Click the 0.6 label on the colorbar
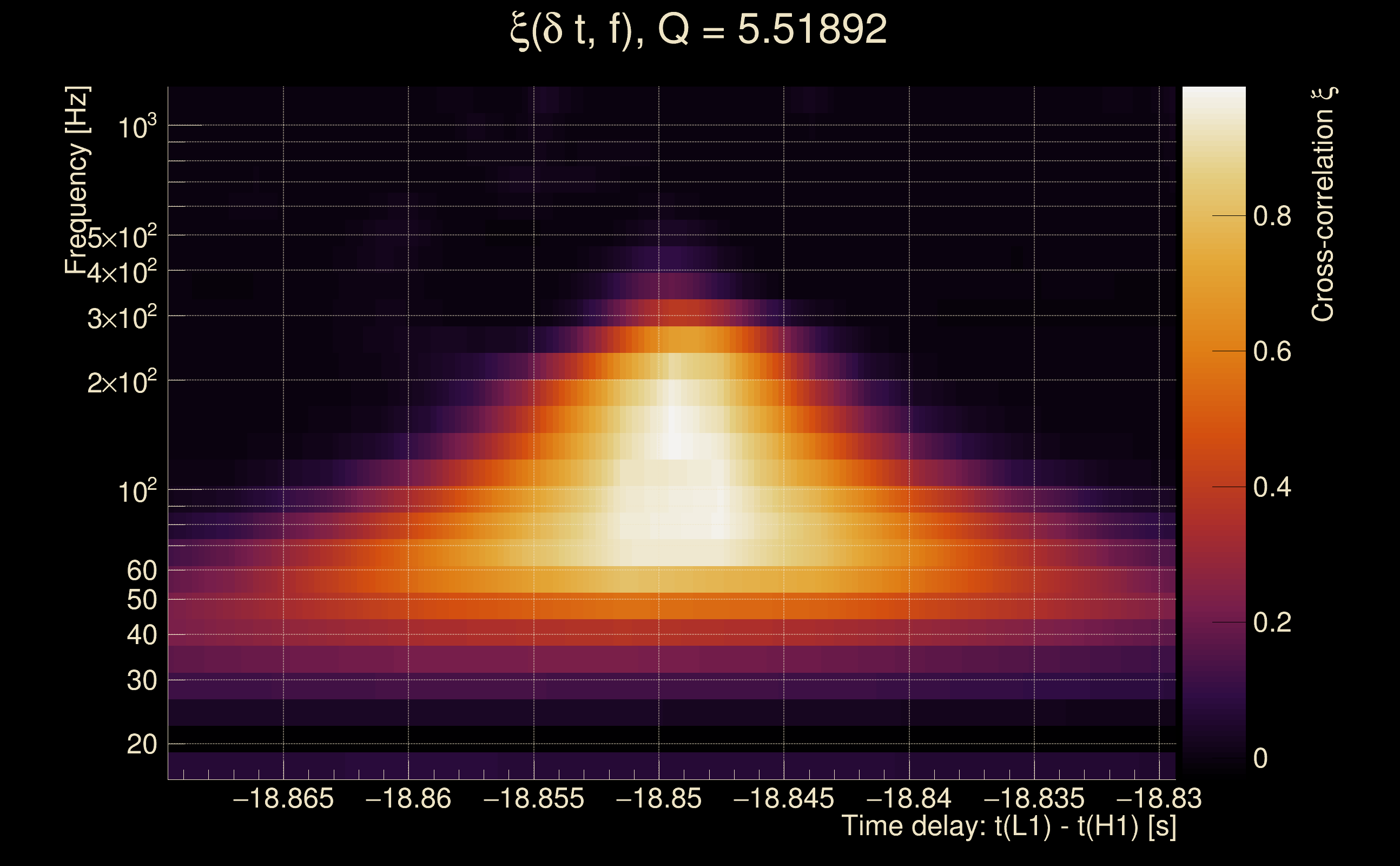Viewport: 1400px width, 866px height. [x=1272, y=352]
